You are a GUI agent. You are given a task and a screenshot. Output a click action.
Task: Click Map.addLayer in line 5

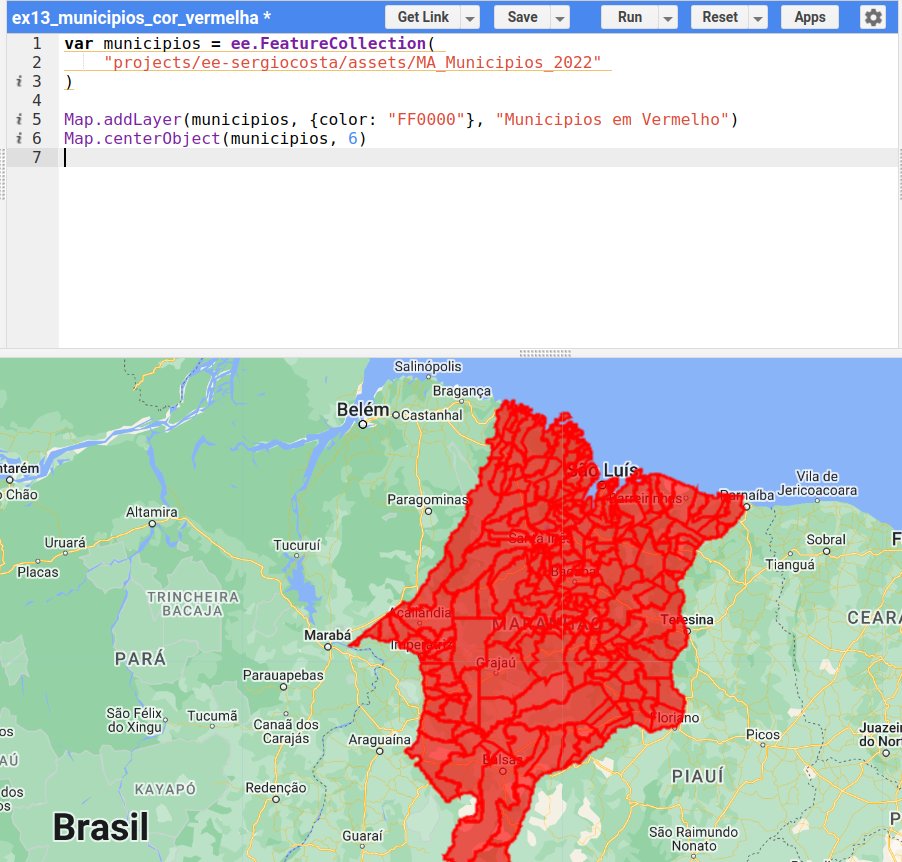123,119
